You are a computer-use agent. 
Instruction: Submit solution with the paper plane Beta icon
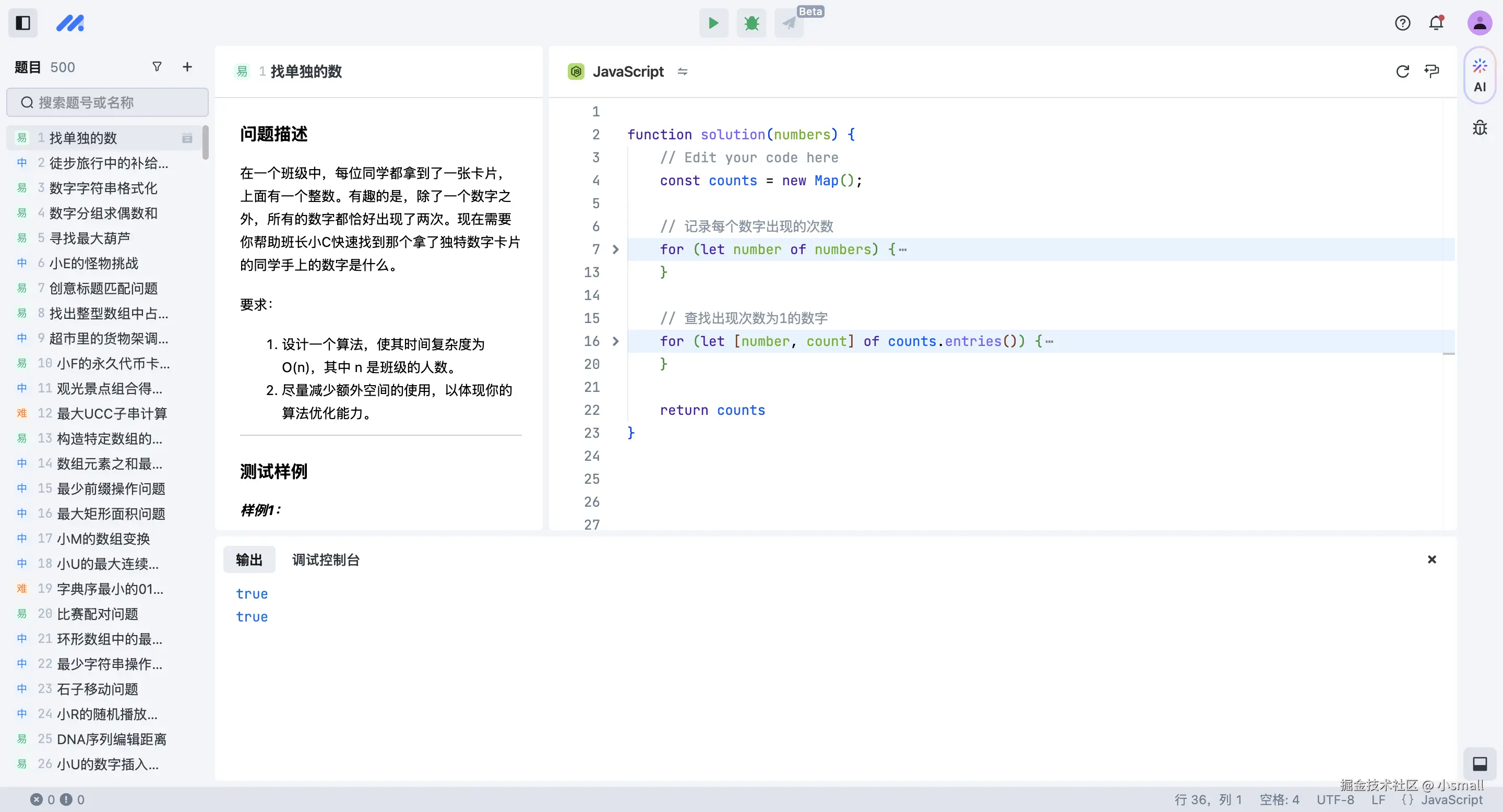[x=789, y=23]
